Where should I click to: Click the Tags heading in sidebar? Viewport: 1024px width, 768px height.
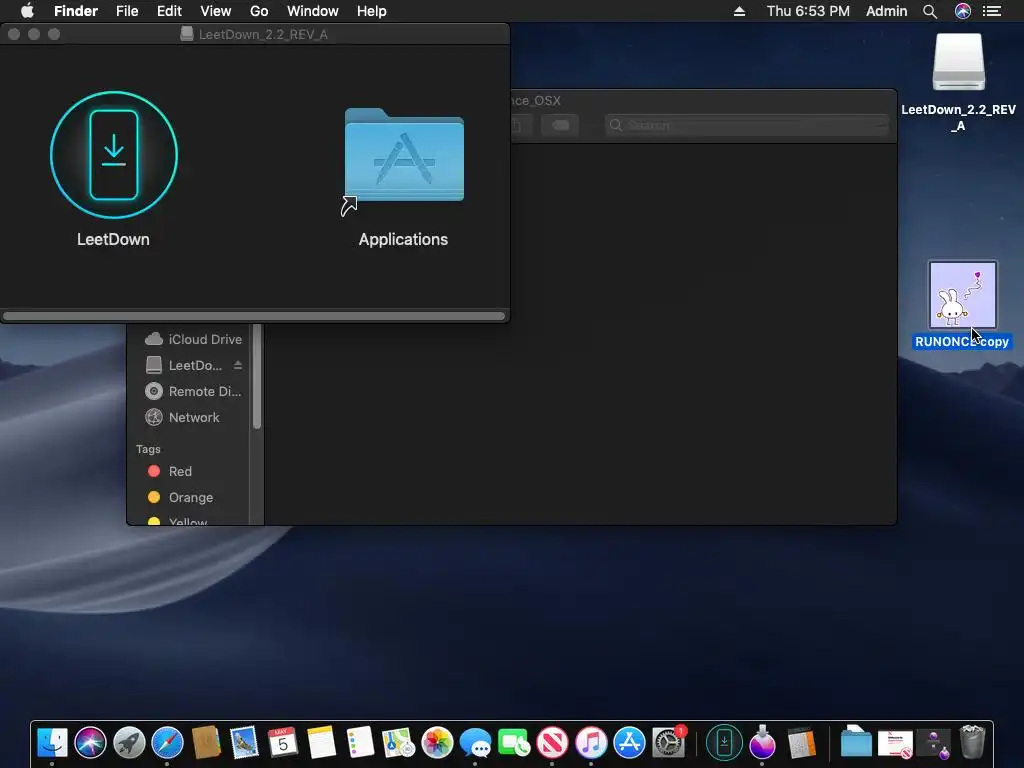pyautogui.click(x=148, y=449)
